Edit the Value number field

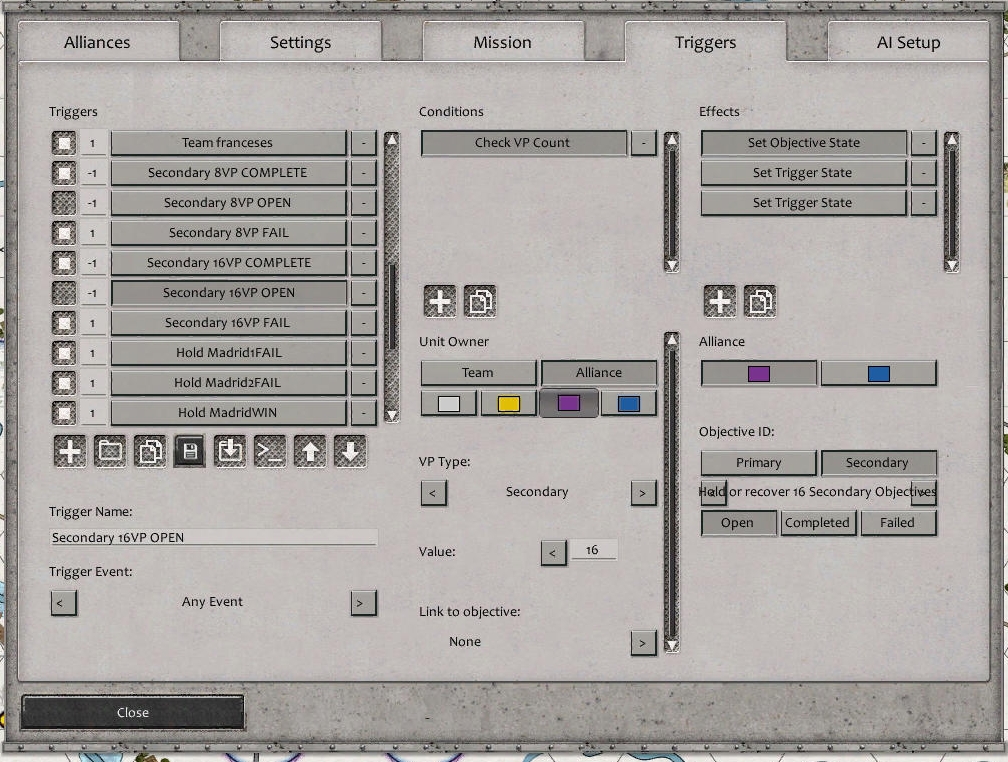point(594,550)
